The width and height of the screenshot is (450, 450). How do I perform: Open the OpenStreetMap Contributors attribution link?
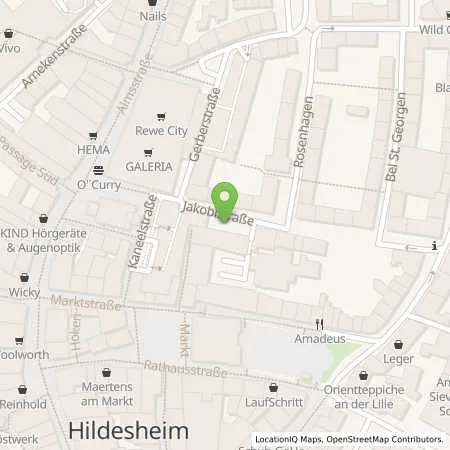[385, 440]
